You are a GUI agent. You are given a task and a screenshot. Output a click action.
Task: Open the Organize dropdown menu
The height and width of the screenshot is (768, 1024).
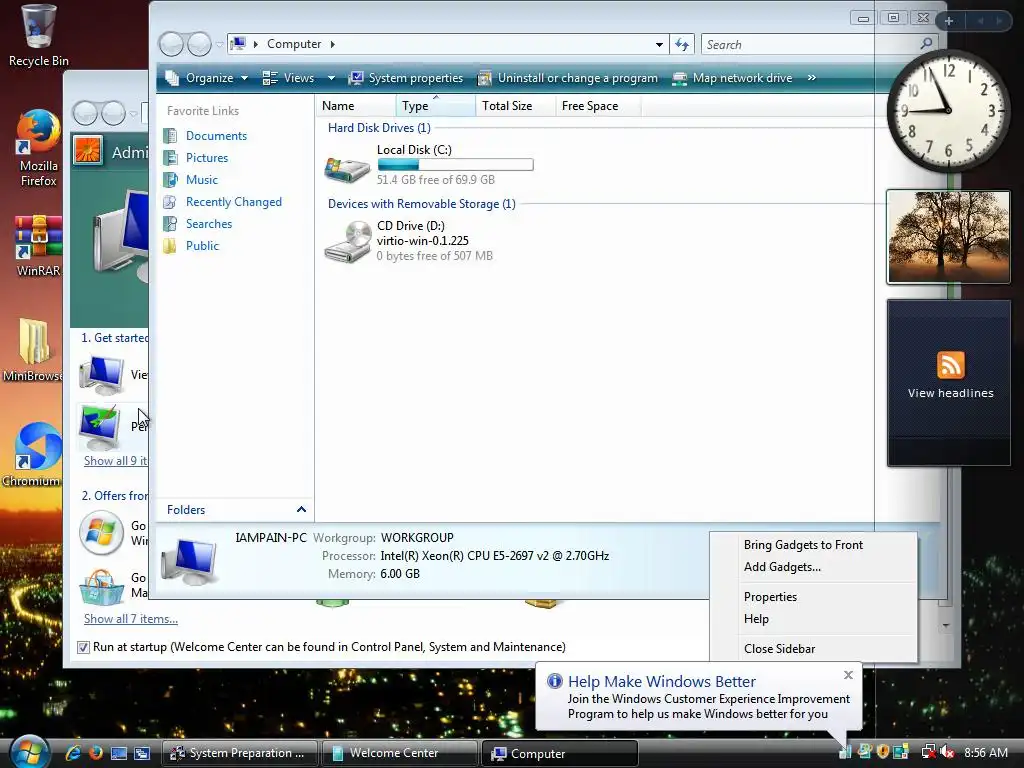pos(206,78)
